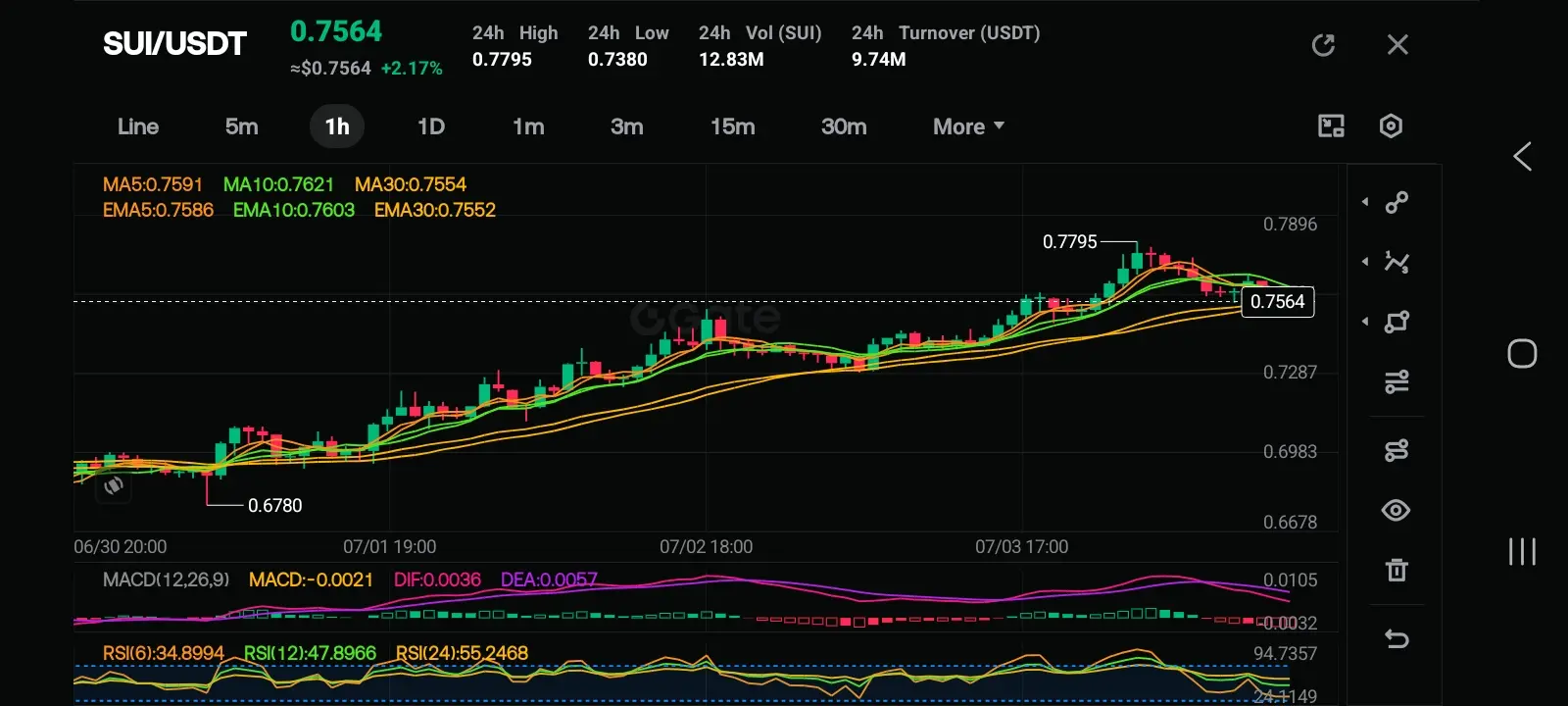Viewport: 1568px width, 706px height.
Task: Toggle the continuous drawing mode icon
Action: pos(1396,450)
